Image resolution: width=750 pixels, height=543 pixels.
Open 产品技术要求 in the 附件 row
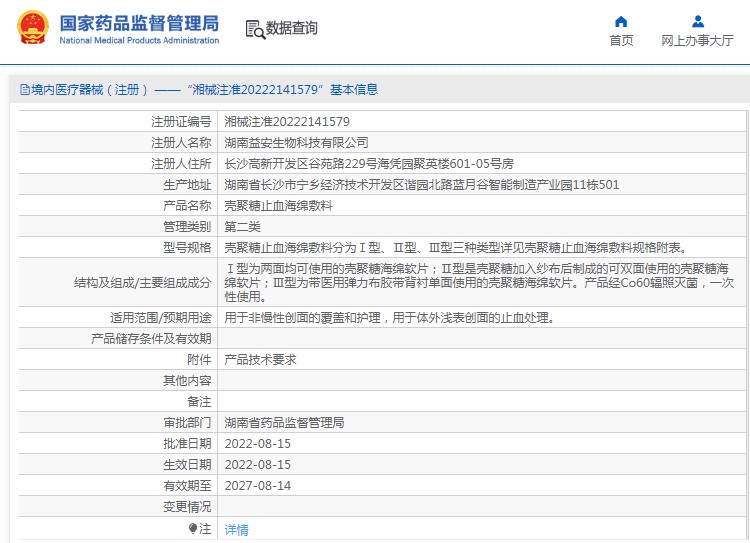260,359
